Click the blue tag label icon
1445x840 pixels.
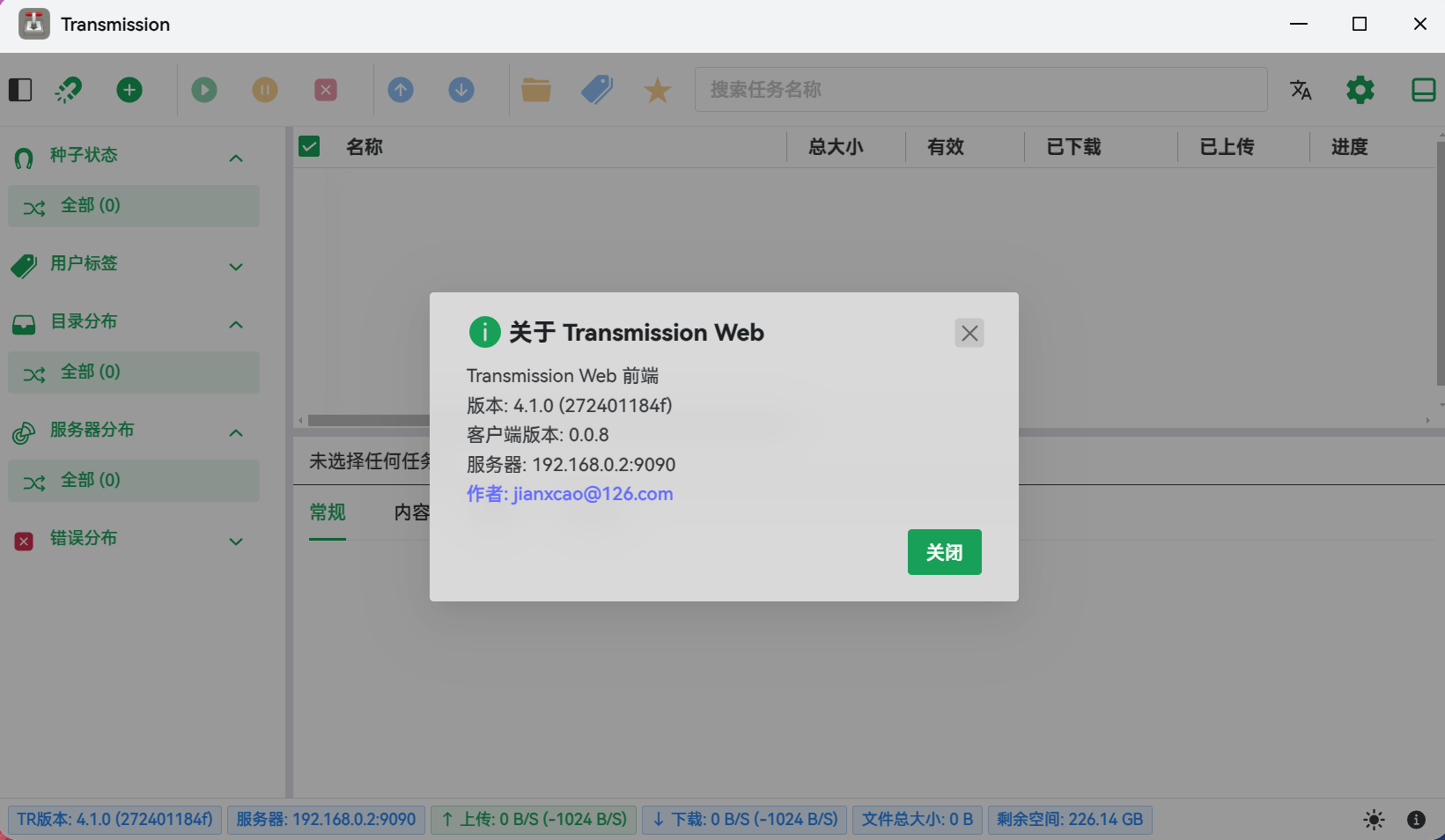point(597,90)
